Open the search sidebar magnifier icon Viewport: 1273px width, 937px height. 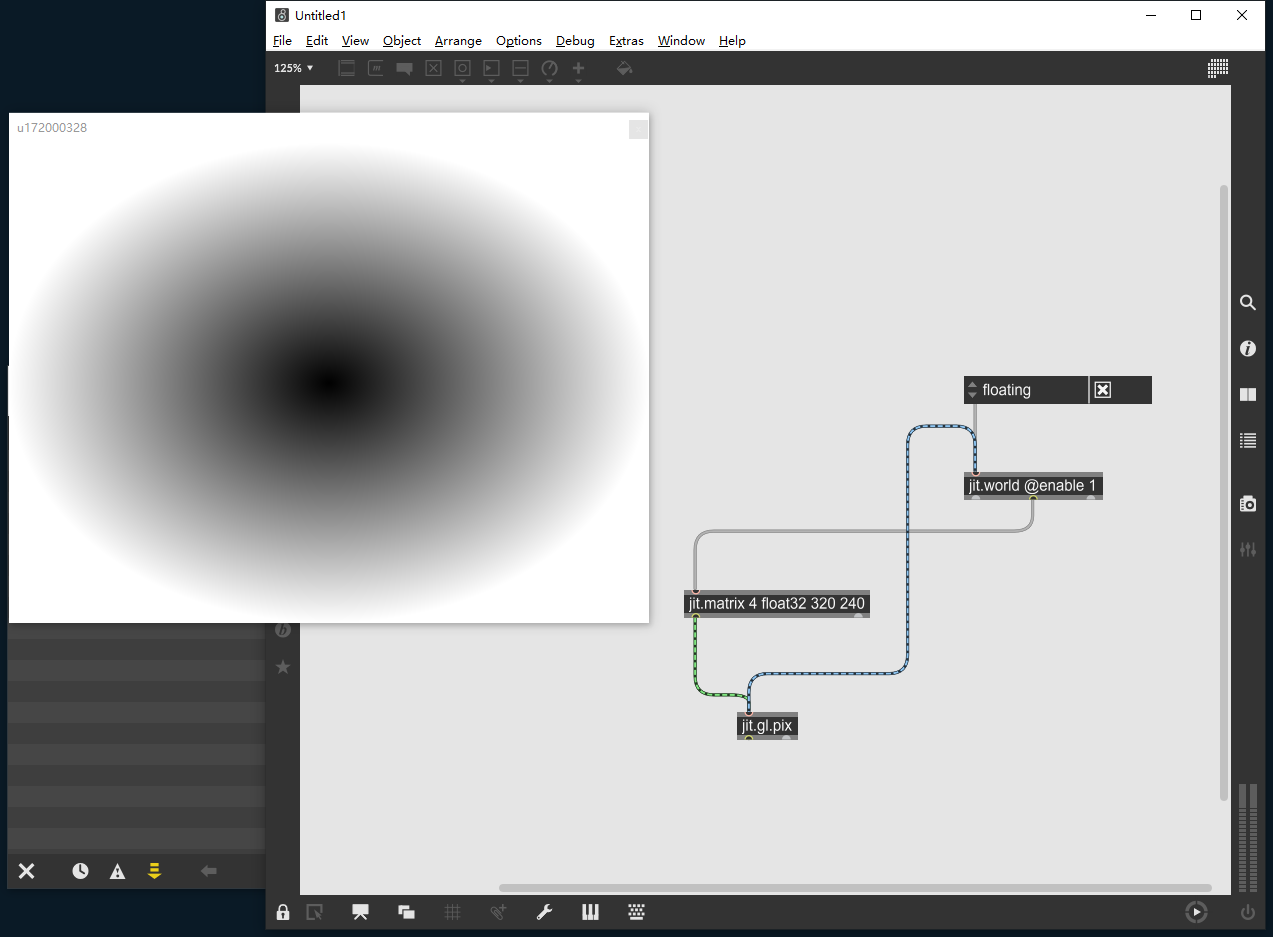1248,302
